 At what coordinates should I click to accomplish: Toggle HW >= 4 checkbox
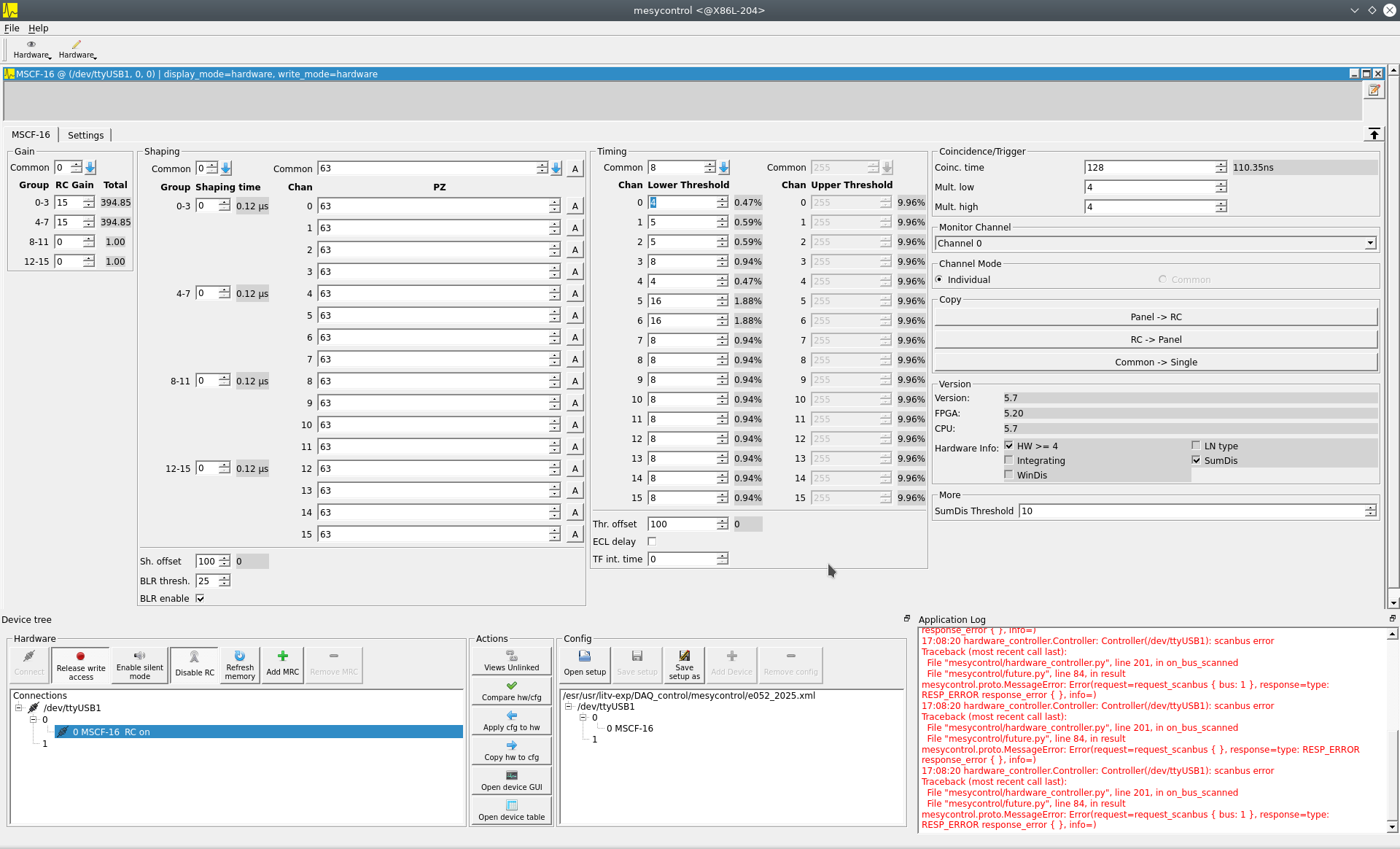tap(1009, 446)
